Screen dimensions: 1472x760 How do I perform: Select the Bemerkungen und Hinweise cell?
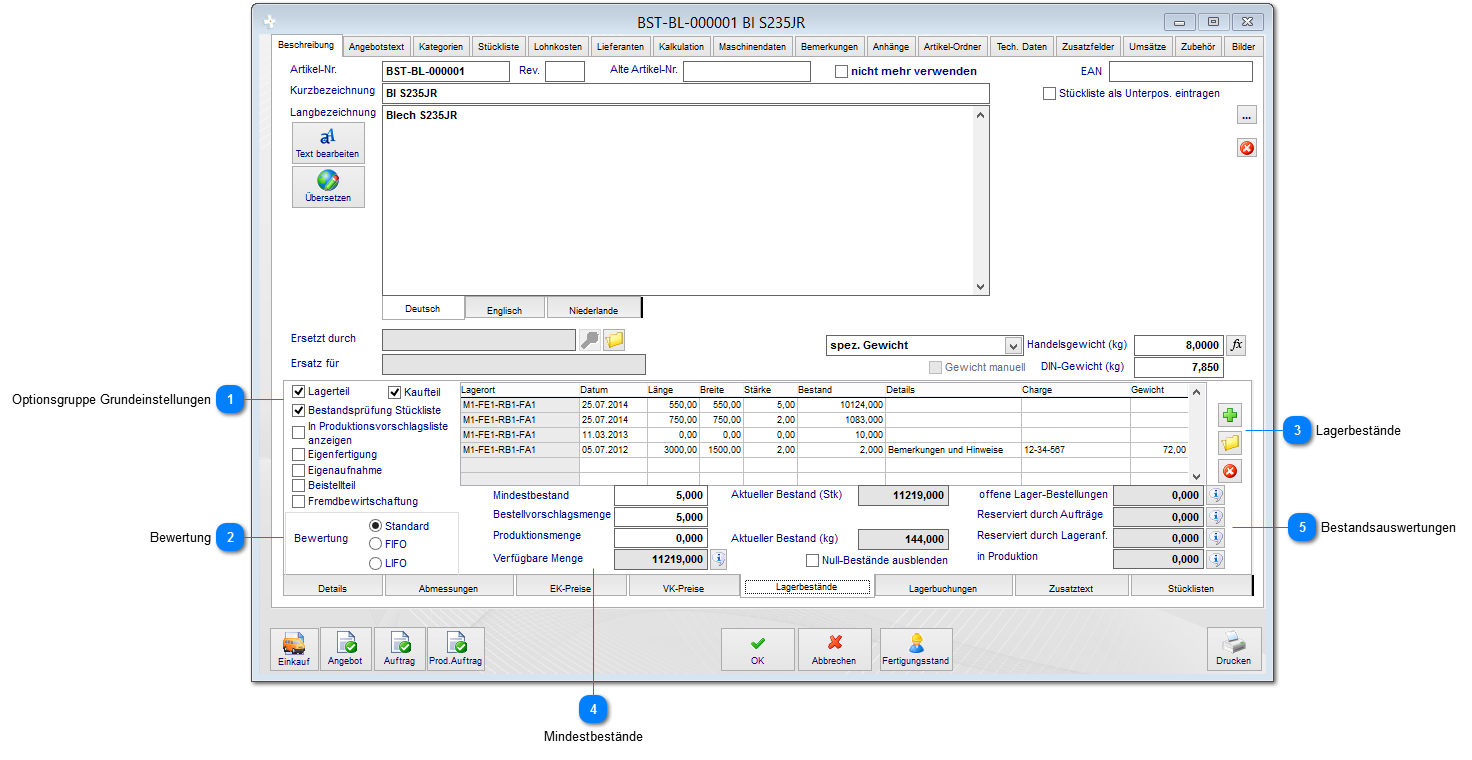[952, 450]
